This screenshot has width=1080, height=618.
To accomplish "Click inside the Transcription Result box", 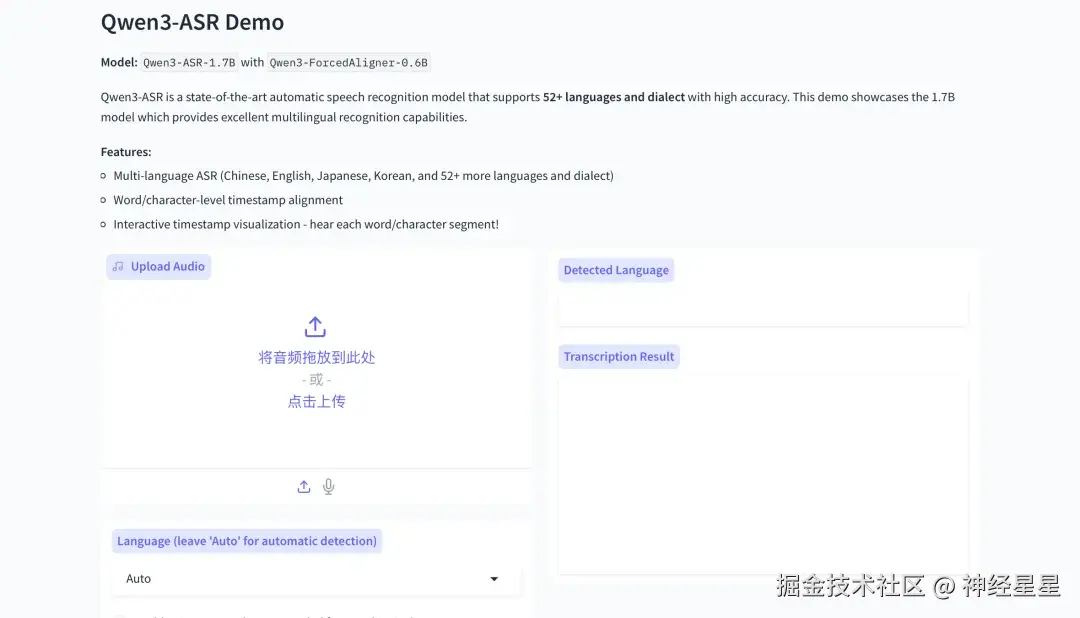I will [763, 475].
